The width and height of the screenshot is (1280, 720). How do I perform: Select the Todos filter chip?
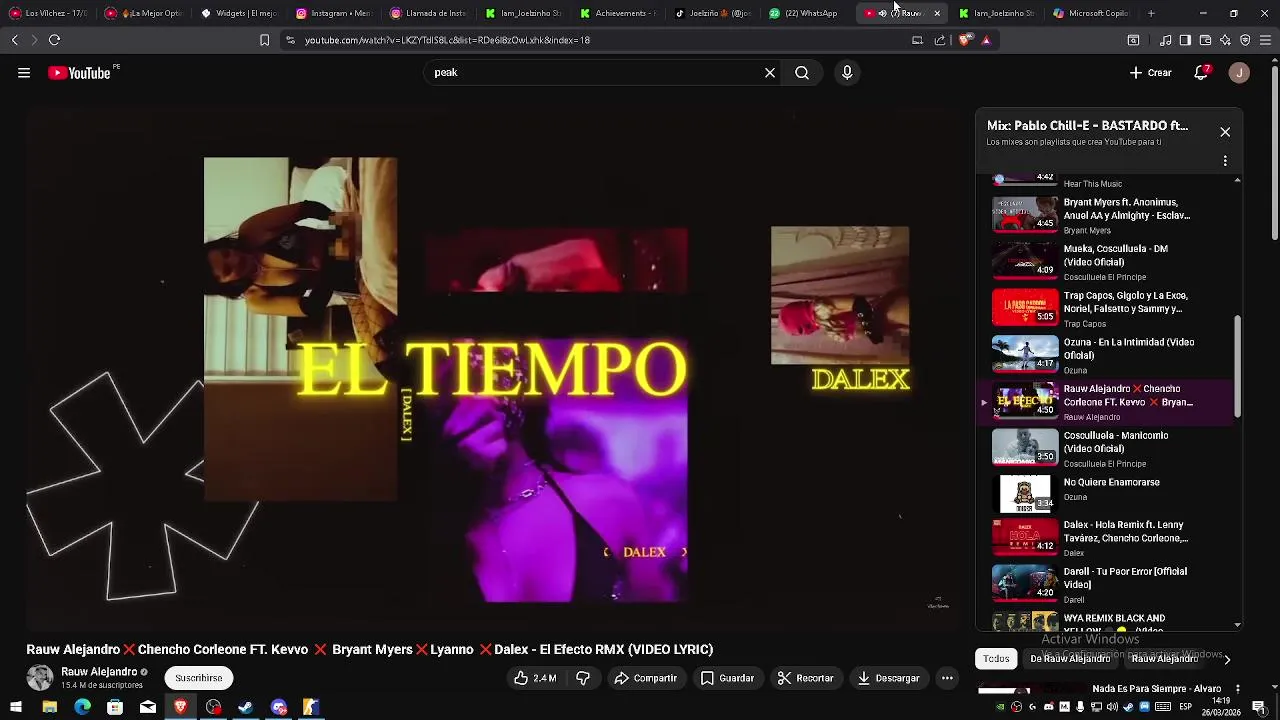point(996,658)
